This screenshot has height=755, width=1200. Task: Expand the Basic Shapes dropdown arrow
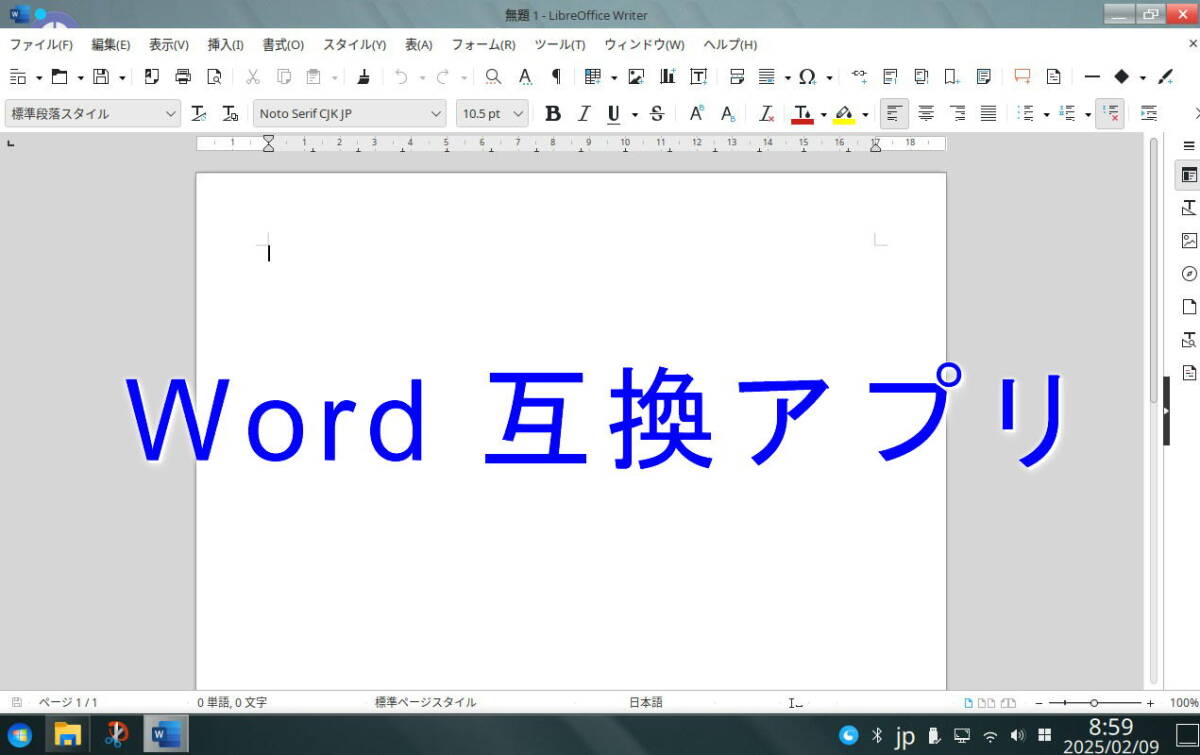pos(1142,77)
